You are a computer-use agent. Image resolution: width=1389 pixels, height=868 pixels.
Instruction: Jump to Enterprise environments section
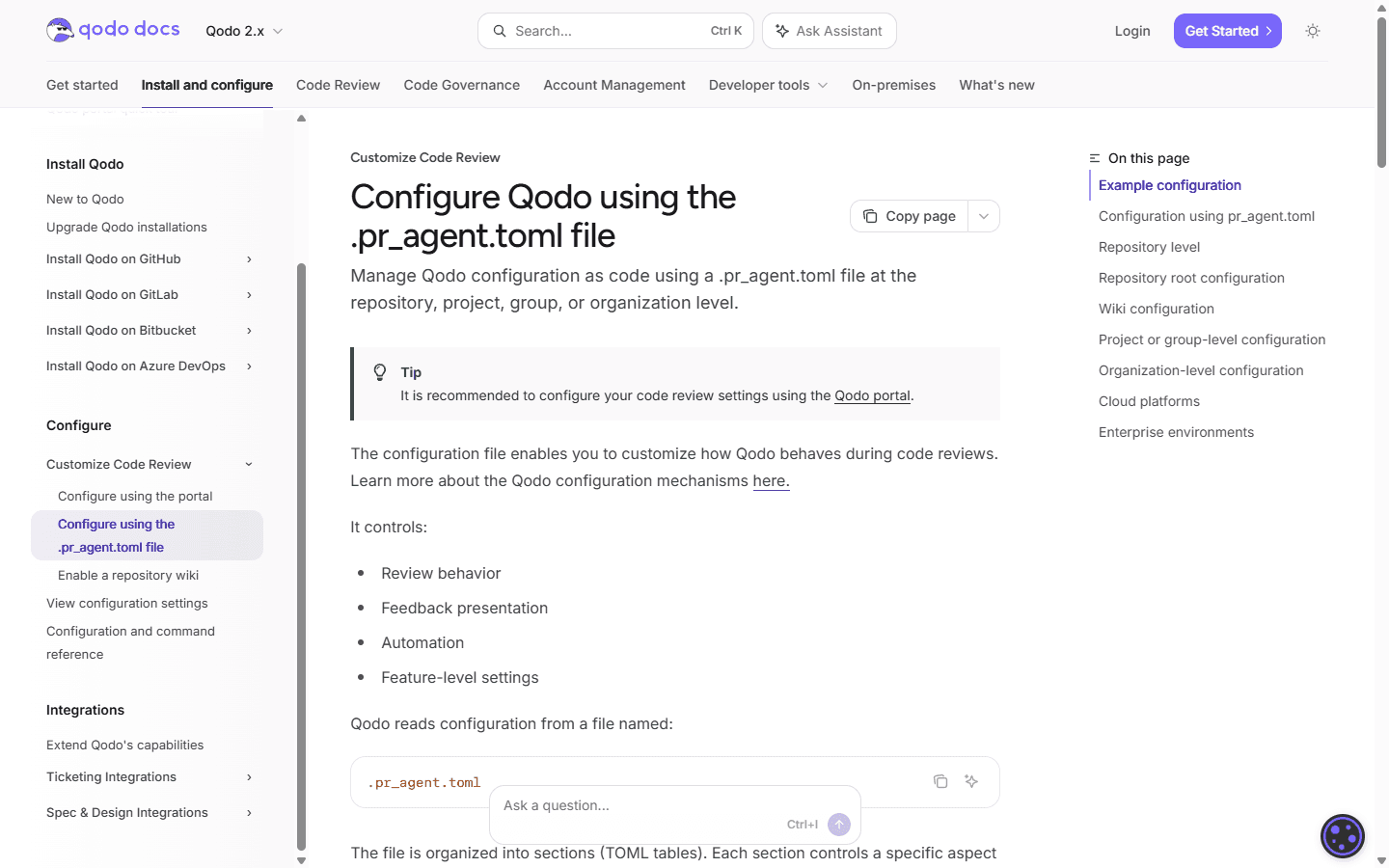pyautogui.click(x=1176, y=432)
